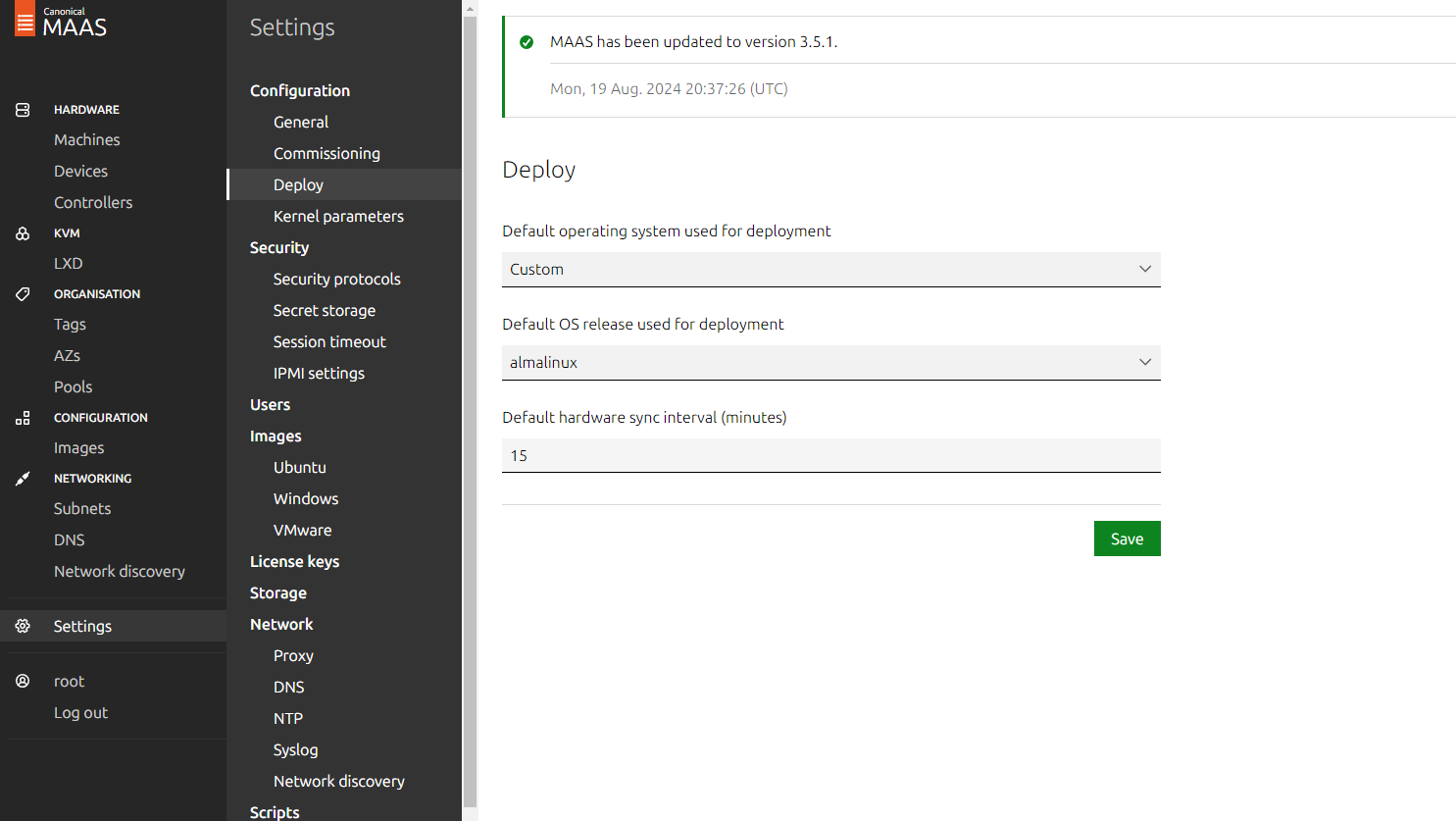
Task: Open Commissioning settings in the Configuration menu
Action: (326, 153)
